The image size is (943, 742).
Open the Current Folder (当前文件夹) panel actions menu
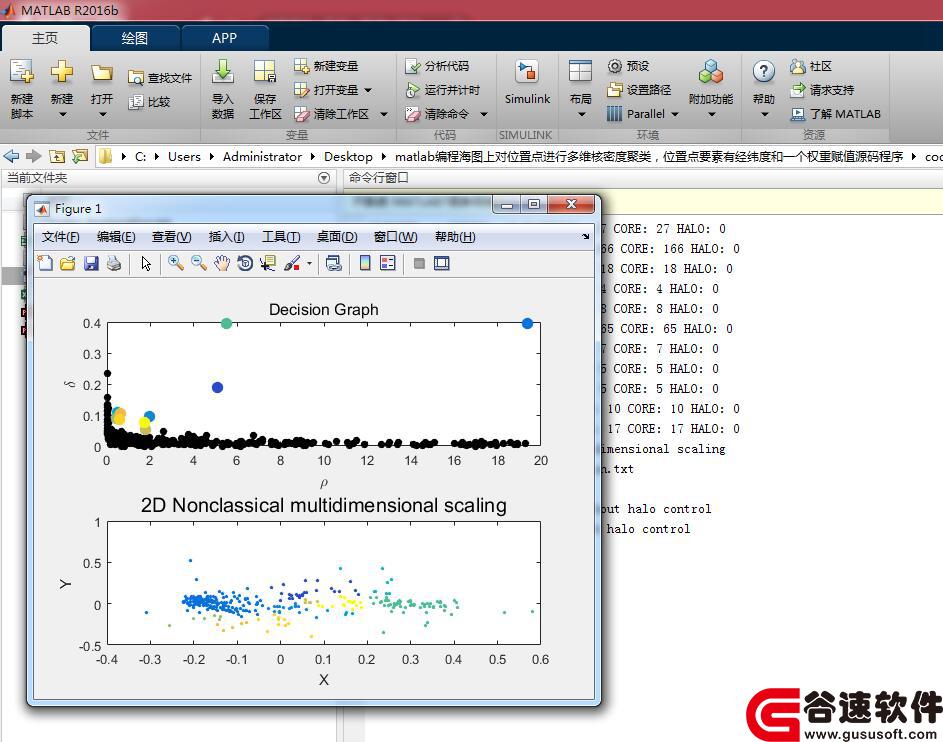324,178
